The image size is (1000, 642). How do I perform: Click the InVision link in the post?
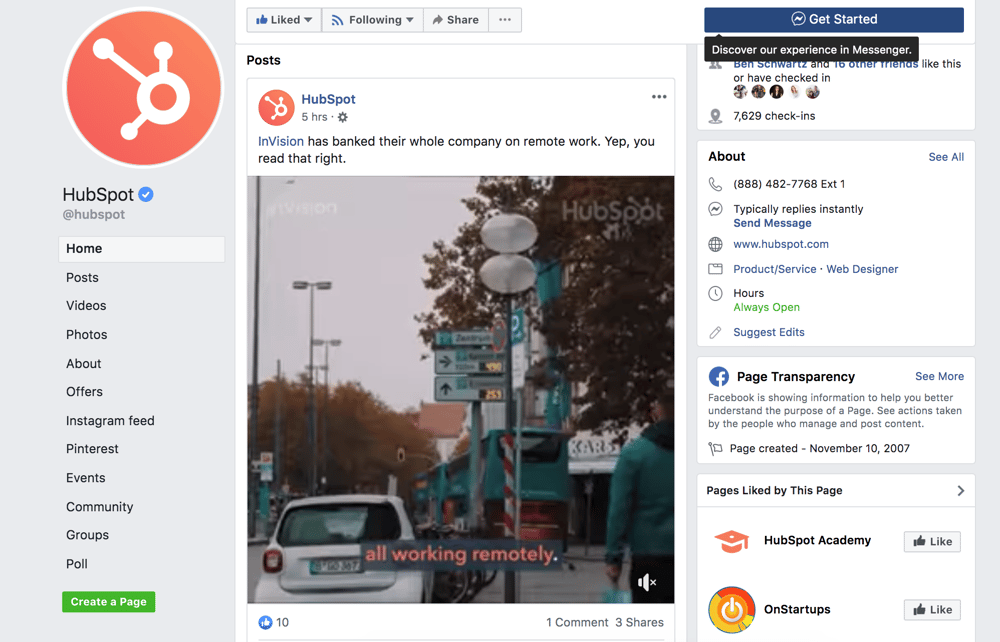[281, 142]
